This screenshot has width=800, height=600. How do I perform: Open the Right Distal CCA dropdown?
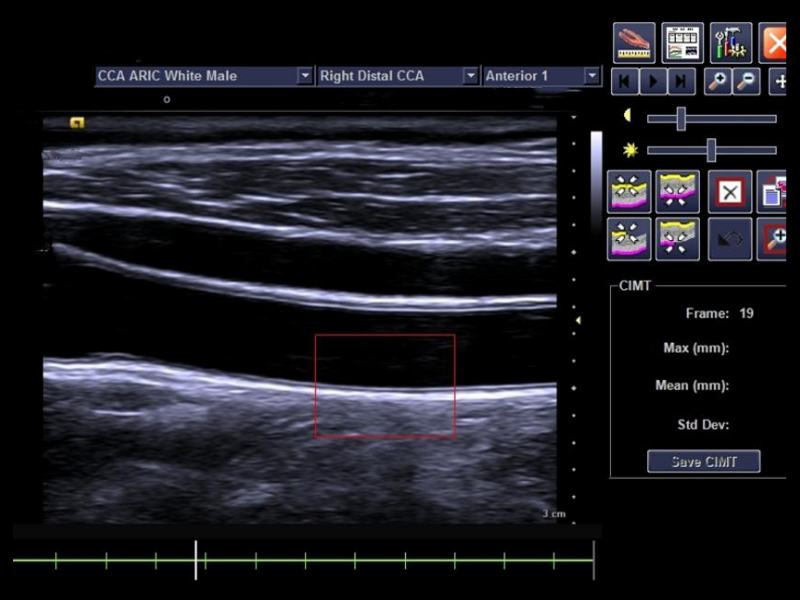[x=470, y=76]
